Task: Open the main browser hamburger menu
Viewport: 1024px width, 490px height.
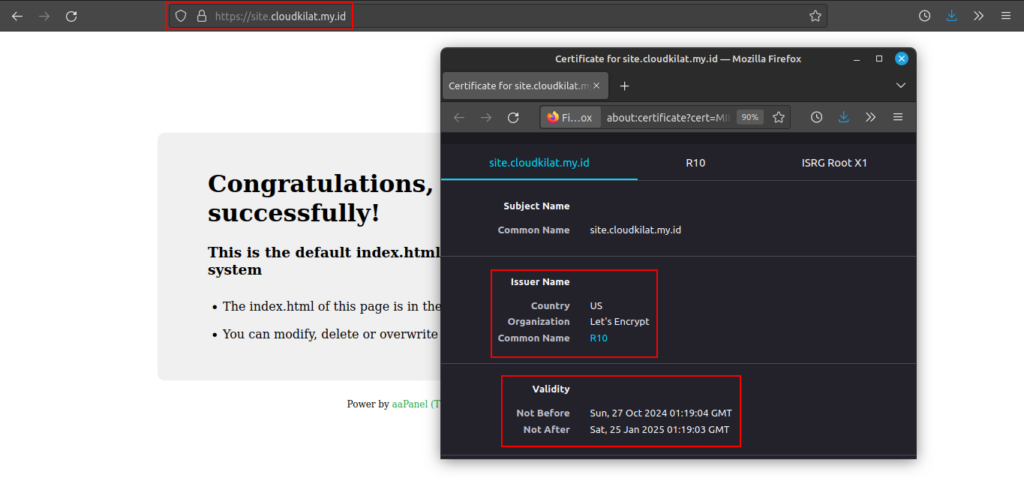Action: click(x=1005, y=16)
